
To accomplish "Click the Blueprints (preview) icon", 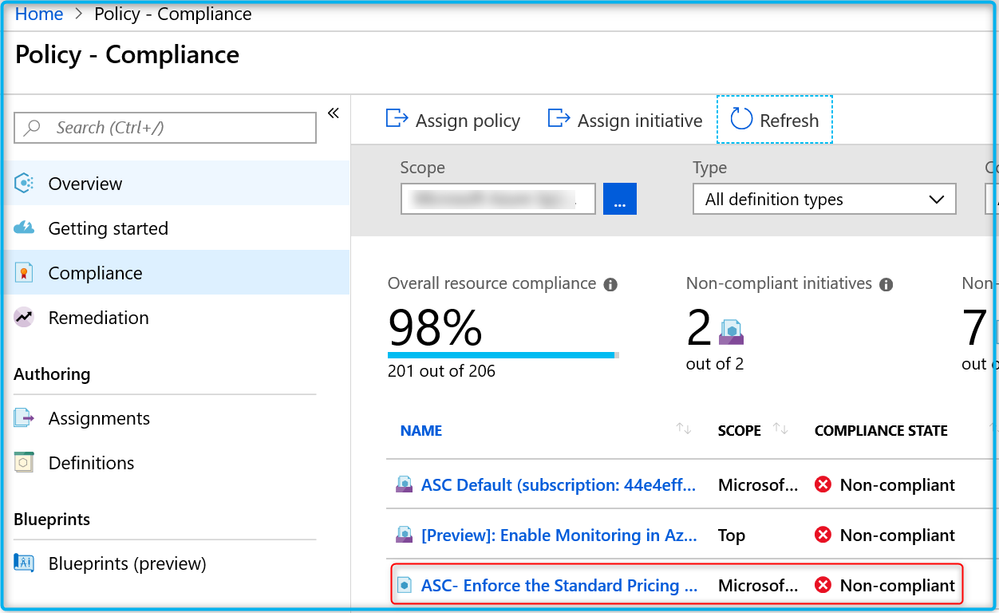I will tap(24, 563).
